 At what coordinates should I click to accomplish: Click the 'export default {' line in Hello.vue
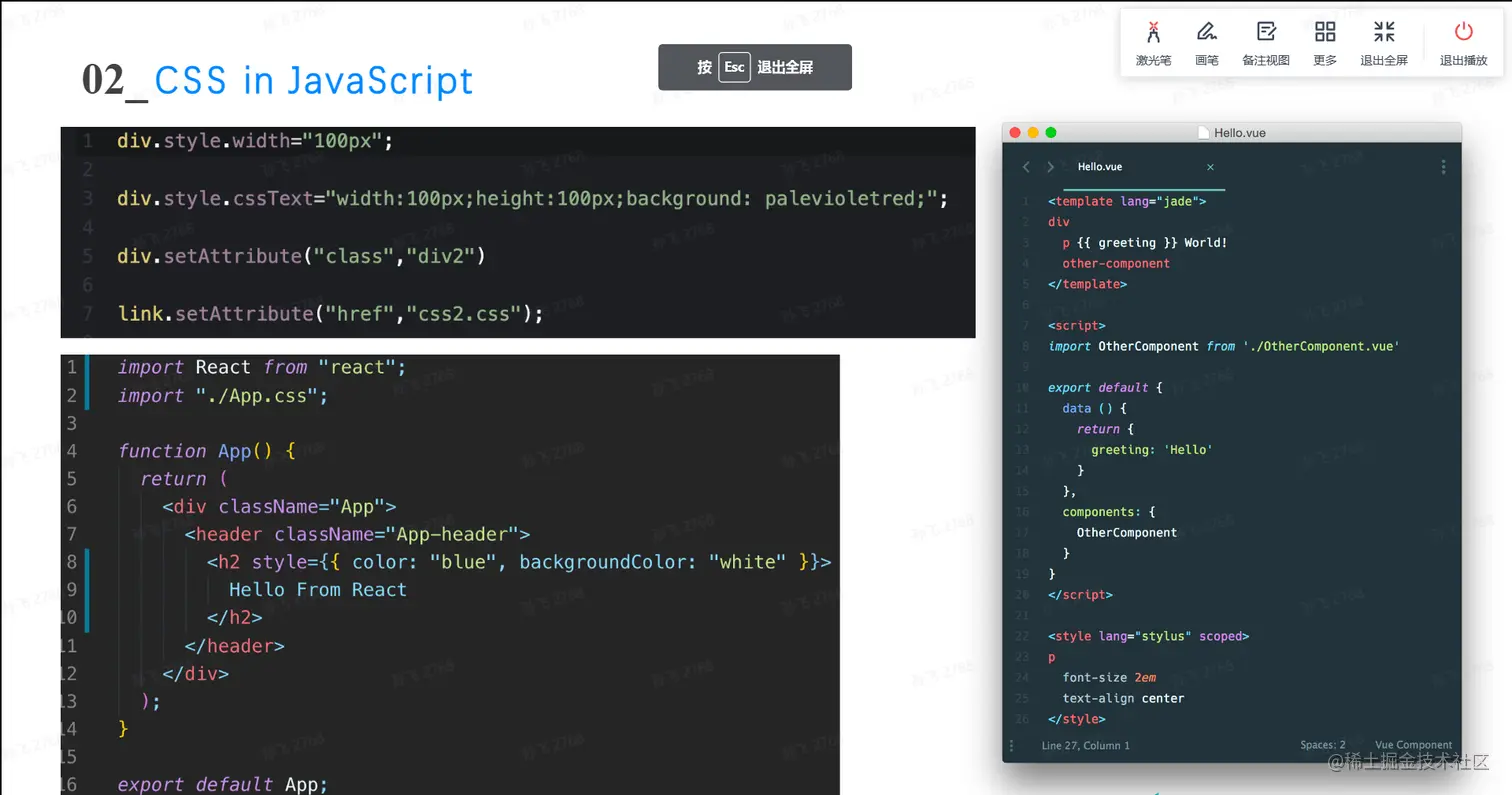(1105, 387)
